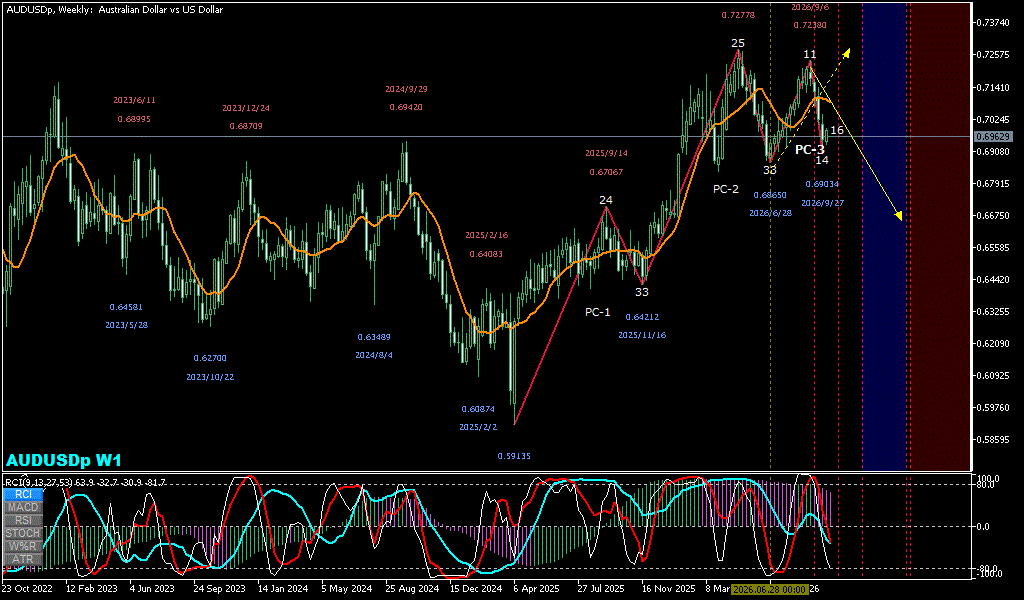Select the 2023/12/24 date label

click(246, 108)
